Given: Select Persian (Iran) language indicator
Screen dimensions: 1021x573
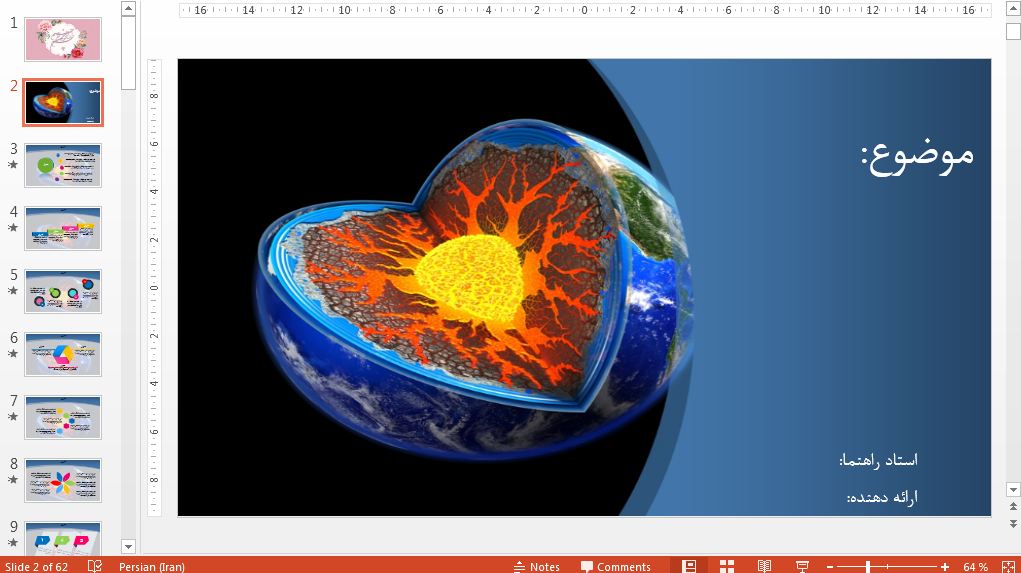Looking at the screenshot, I should 151,567.
